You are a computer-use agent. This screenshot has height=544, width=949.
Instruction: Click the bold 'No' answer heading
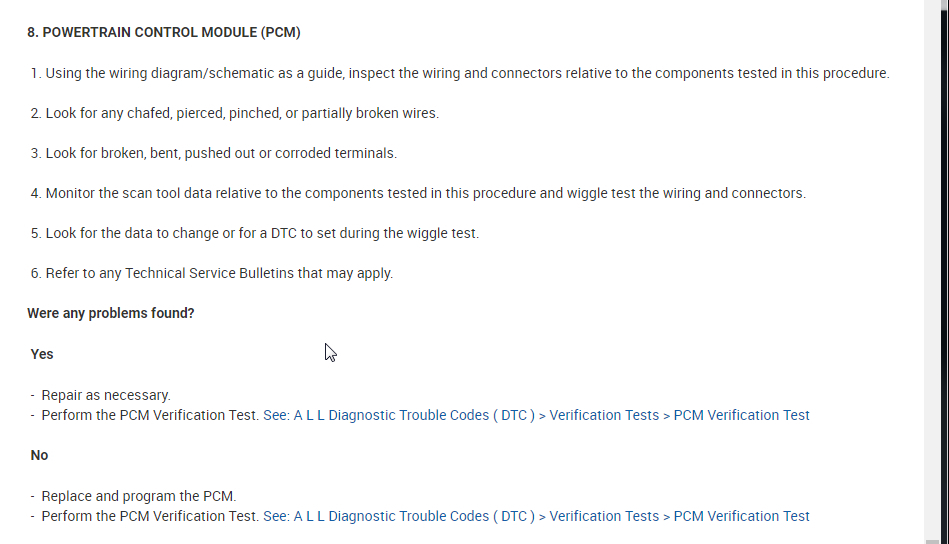tap(40, 455)
